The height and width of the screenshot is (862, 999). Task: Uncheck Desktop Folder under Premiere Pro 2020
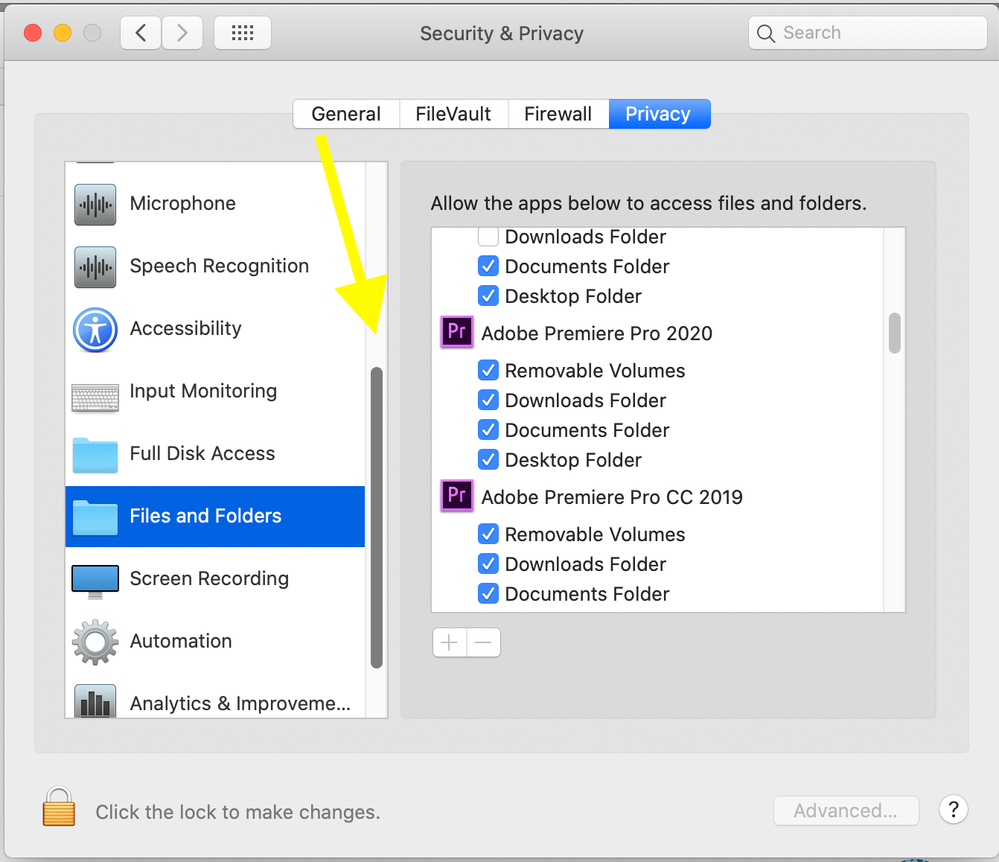tap(488, 459)
